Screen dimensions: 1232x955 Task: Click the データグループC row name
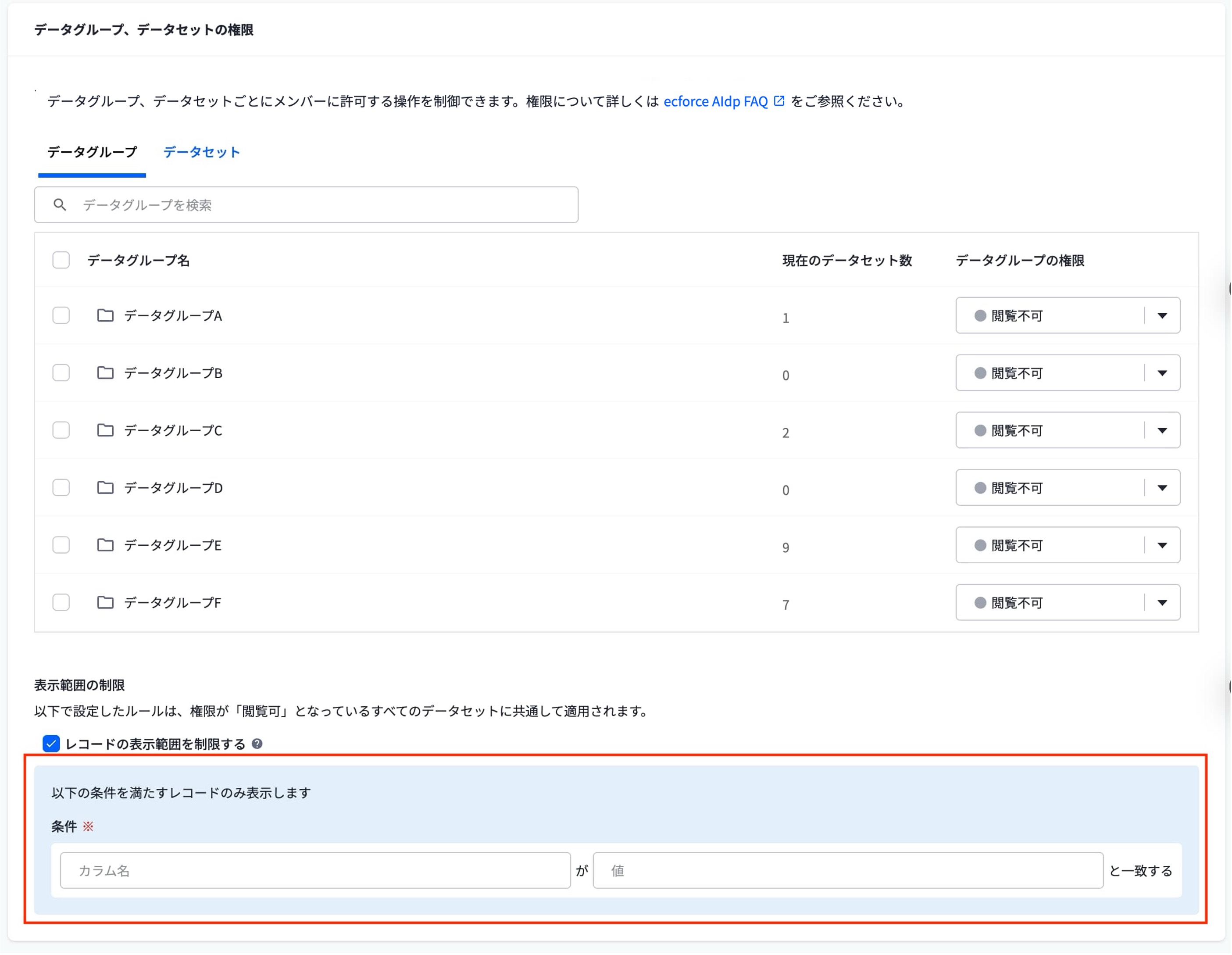(173, 430)
